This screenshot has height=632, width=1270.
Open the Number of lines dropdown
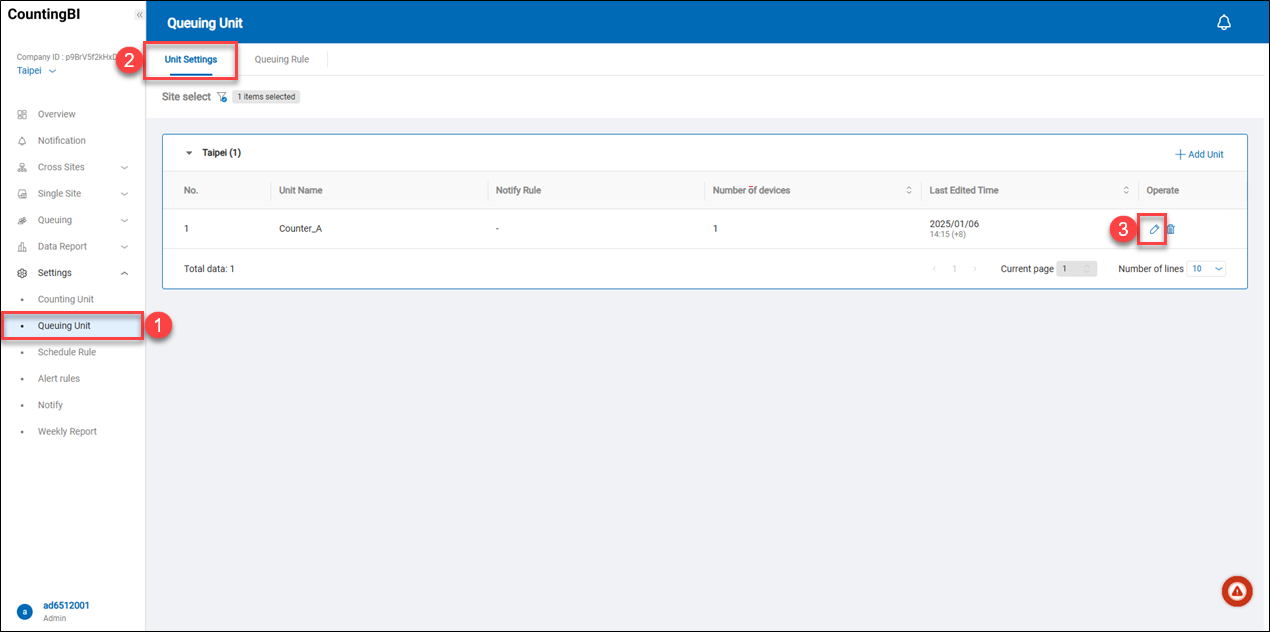pyautogui.click(x=1205, y=269)
